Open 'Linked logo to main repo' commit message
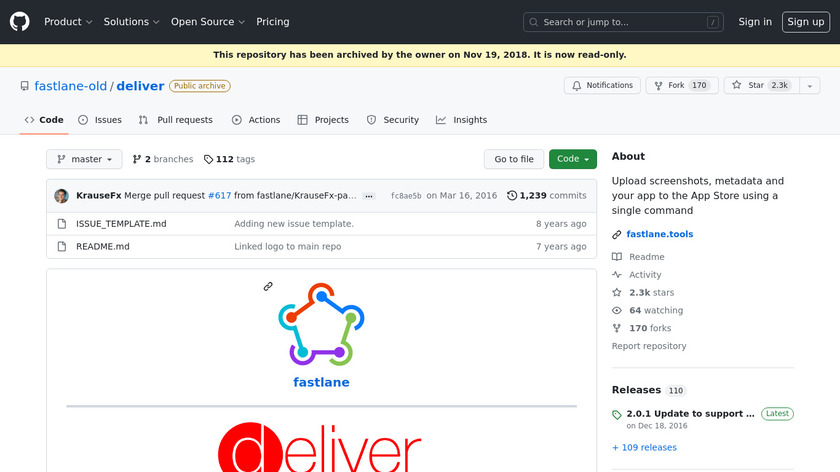840x472 pixels. click(288, 246)
